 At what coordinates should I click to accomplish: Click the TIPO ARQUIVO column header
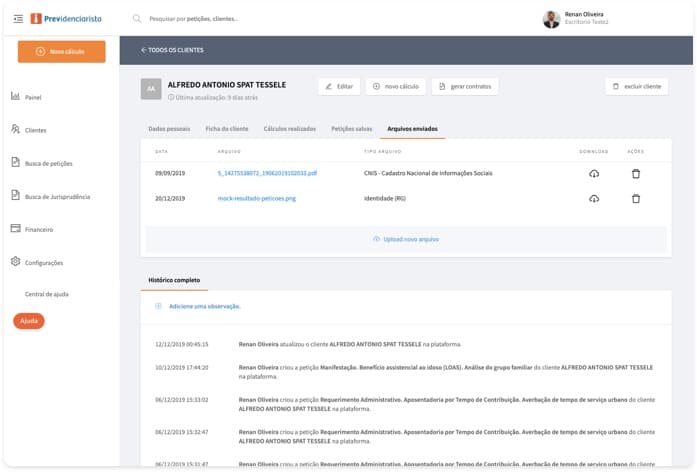(383, 152)
